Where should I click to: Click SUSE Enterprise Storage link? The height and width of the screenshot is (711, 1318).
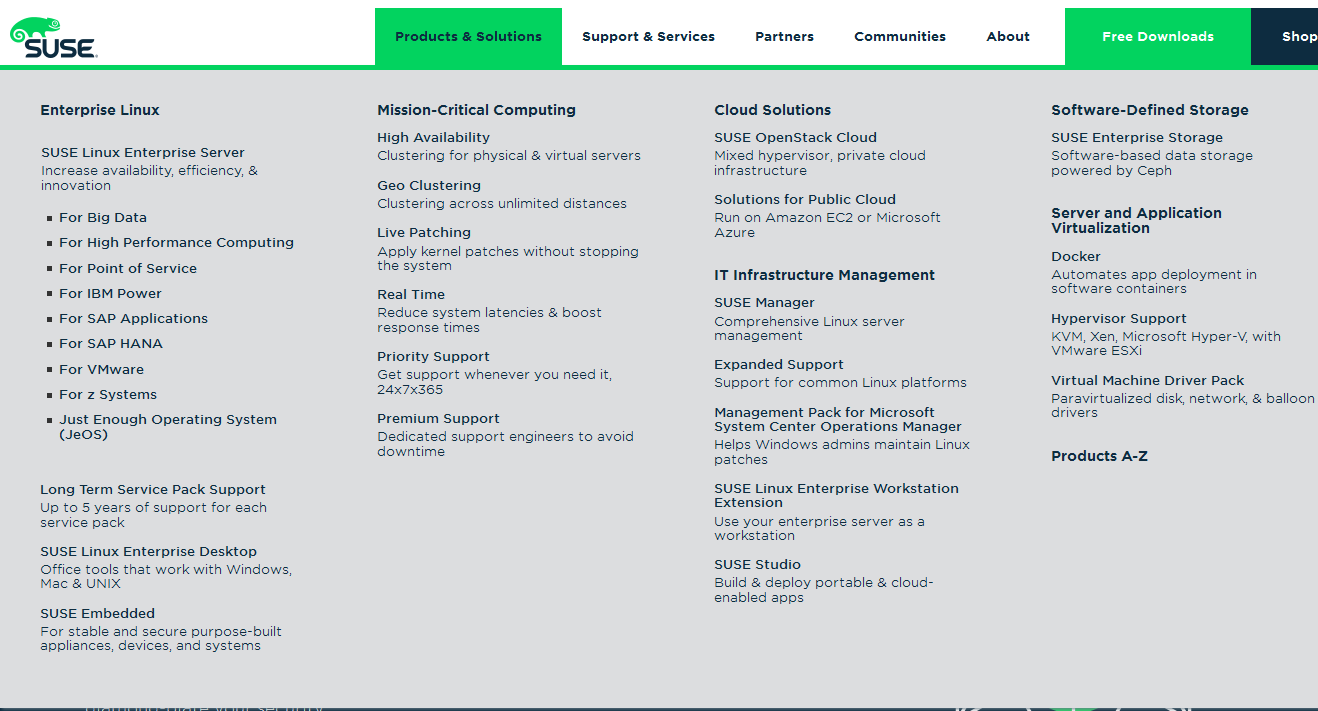pyautogui.click(x=1136, y=138)
